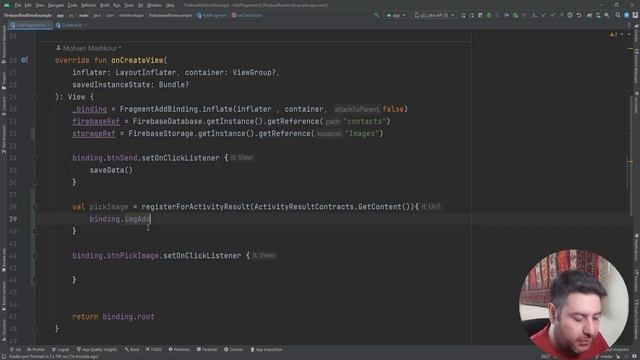Switch to the Contacts.kt editor tab
Screen dimensions: 640x360
pyautogui.click(x=71, y=25)
